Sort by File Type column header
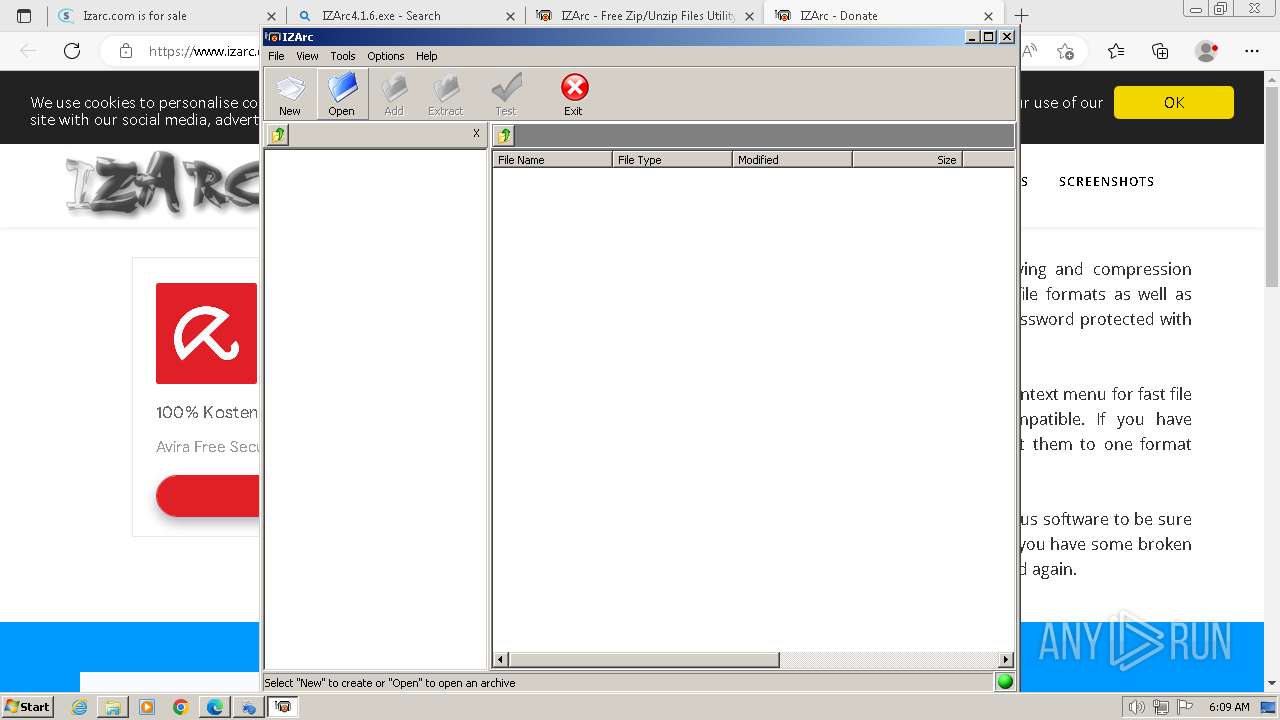This screenshot has width=1280, height=720. (672, 159)
